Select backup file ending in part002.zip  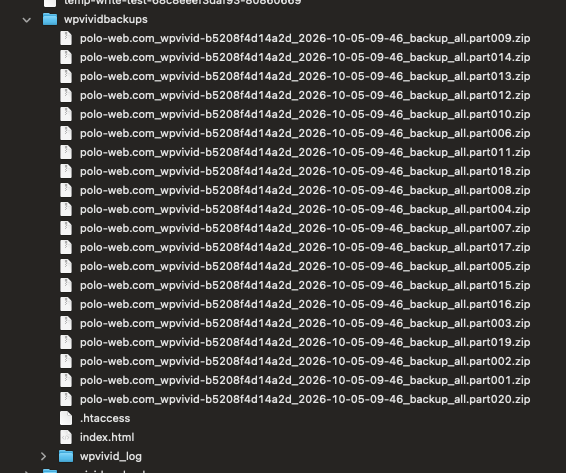point(305,361)
